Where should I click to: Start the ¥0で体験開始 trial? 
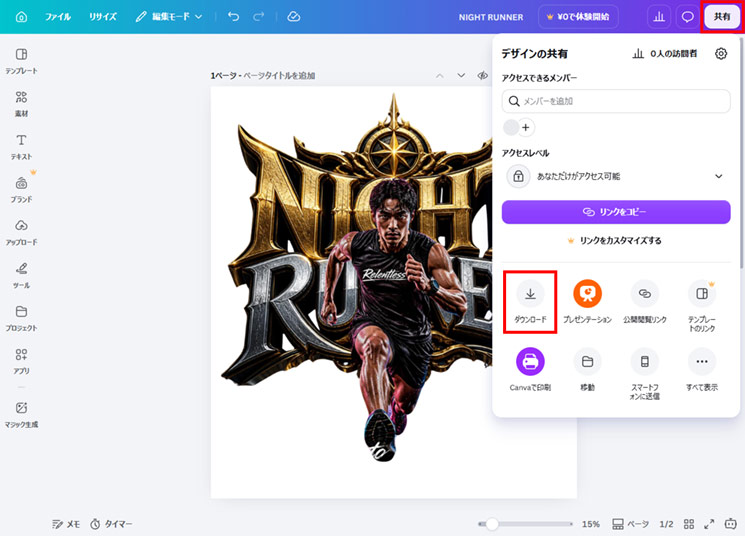[578, 17]
